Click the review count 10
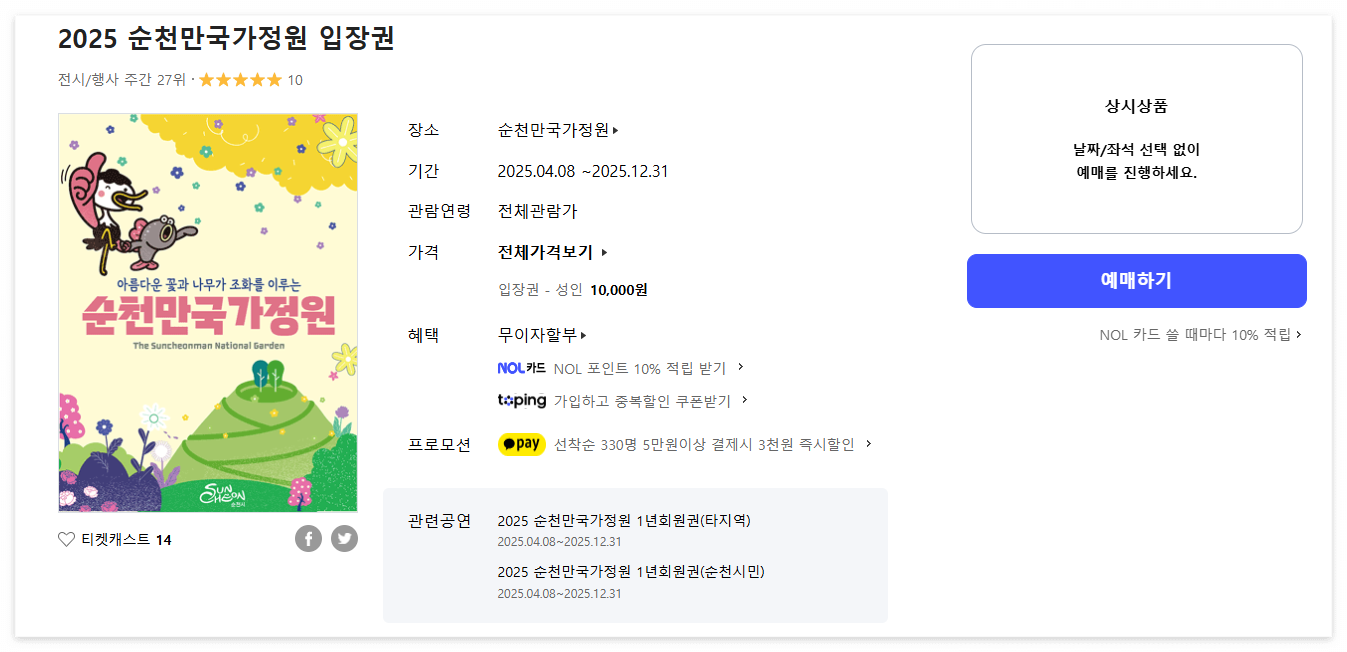 coord(295,80)
